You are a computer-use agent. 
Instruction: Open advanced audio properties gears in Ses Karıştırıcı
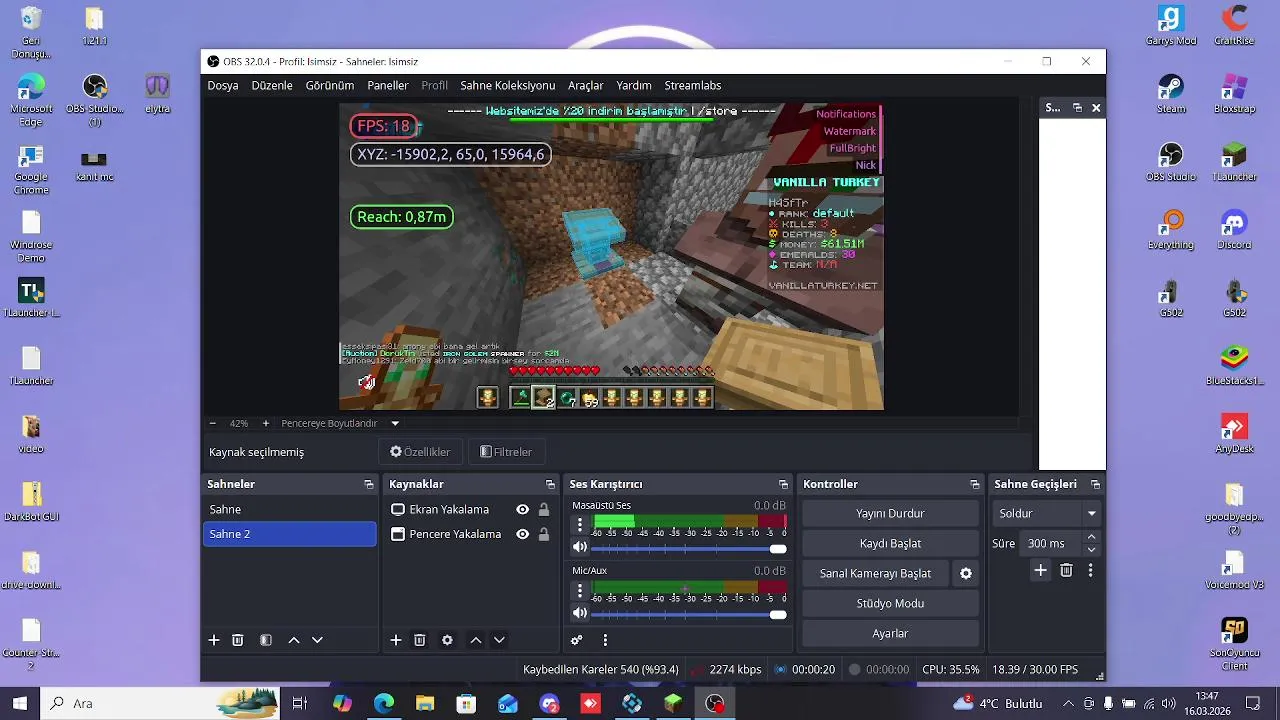[x=577, y=640]
